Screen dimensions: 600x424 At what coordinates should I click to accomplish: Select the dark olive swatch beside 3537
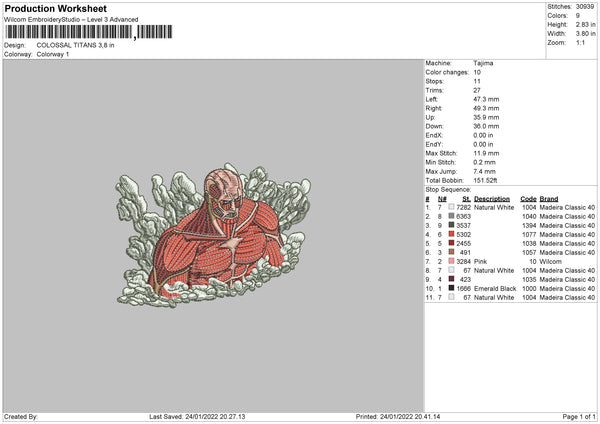click(x=452, y=225)
